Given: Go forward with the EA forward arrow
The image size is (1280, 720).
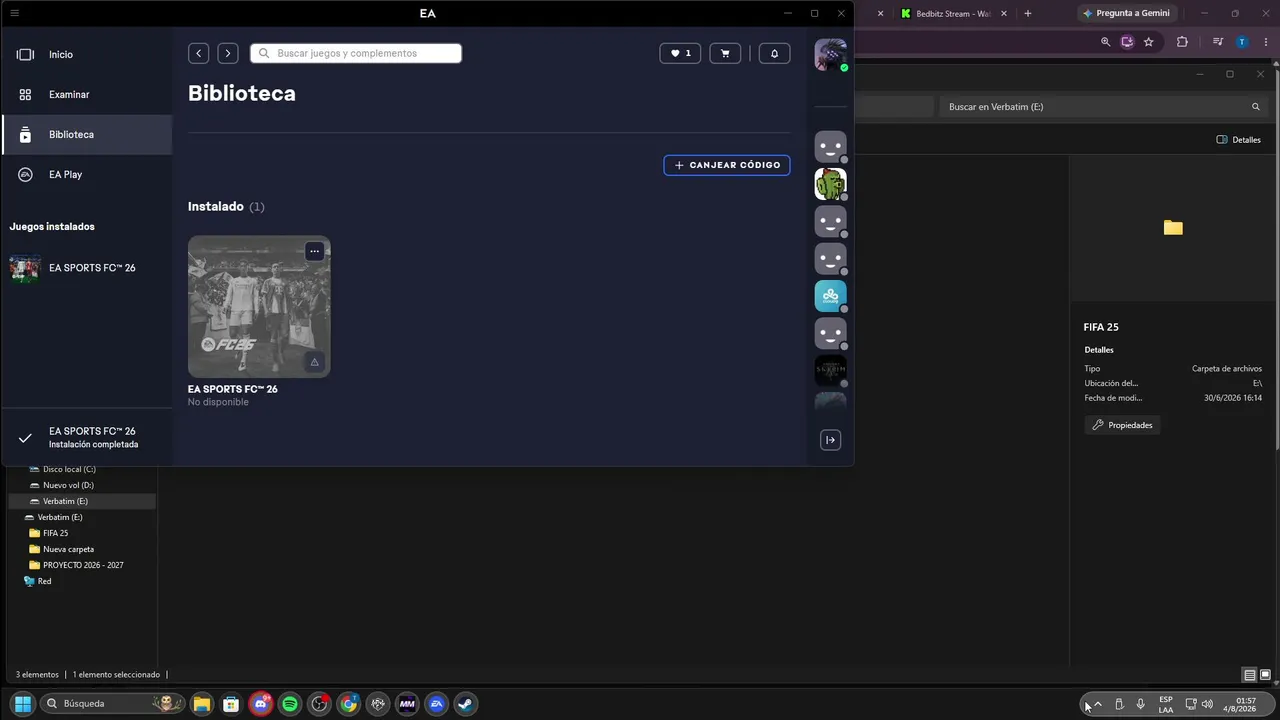Looking at the screenshot, I should [228, 53].
